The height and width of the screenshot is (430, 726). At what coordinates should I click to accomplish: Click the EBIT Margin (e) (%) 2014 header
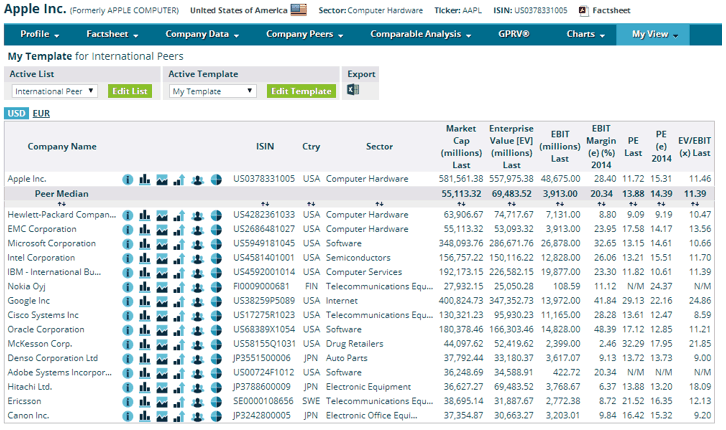pyautogui.click(x=601, y=146)
